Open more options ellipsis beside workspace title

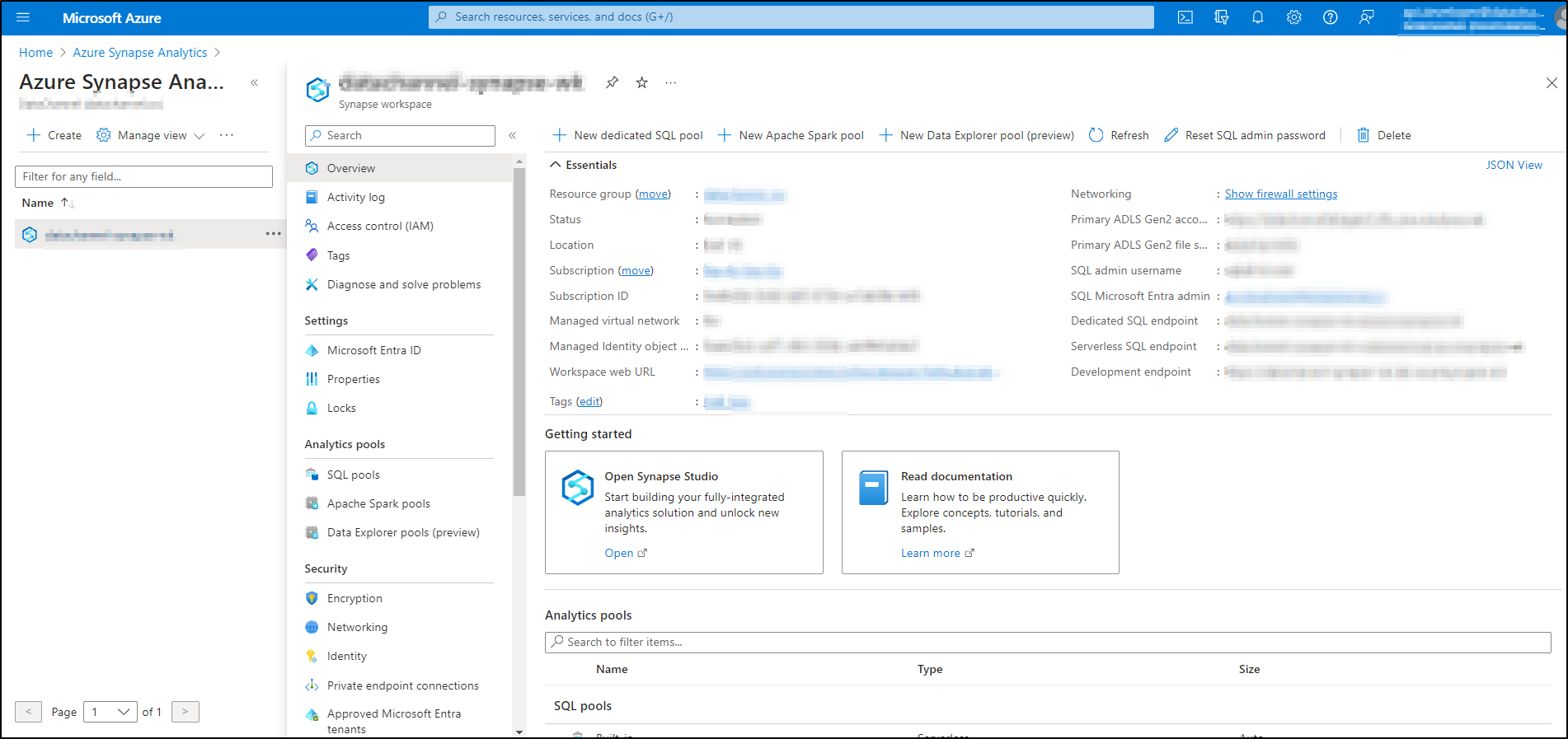(x=671, y=82)
